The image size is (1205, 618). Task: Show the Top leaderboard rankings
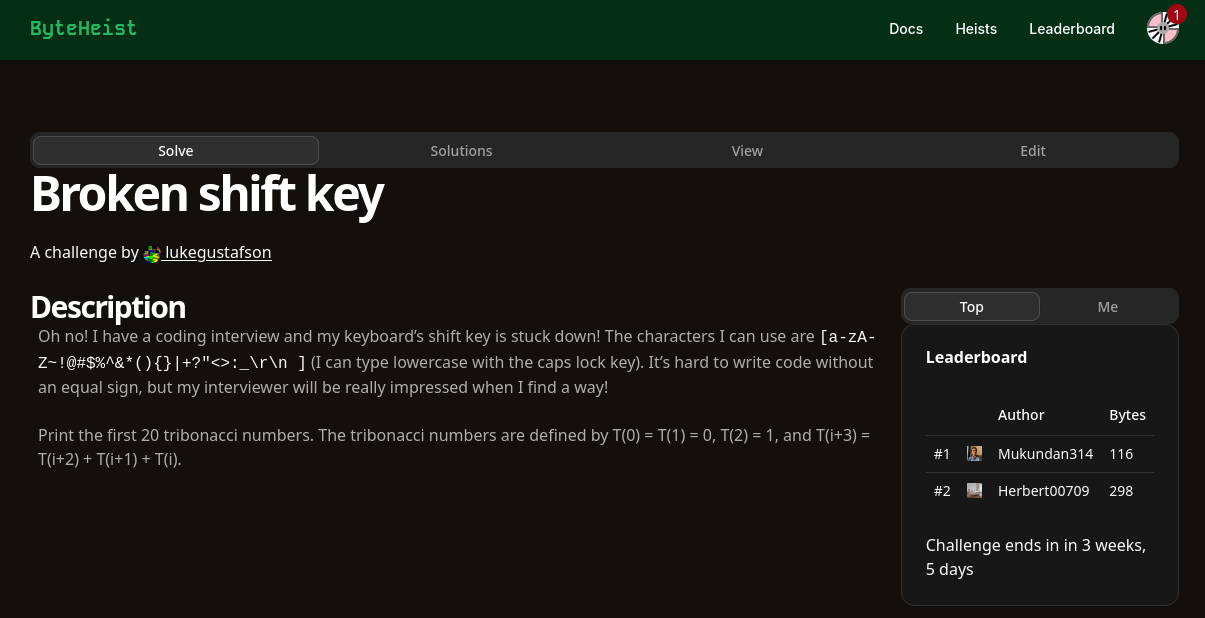tap(971, 306)
